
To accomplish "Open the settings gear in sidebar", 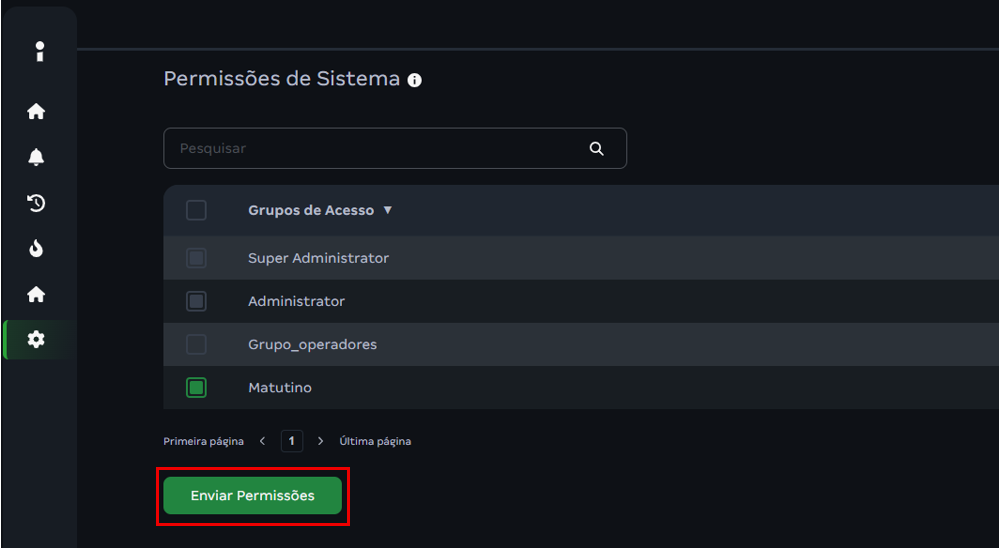I will tap(37, 340).
